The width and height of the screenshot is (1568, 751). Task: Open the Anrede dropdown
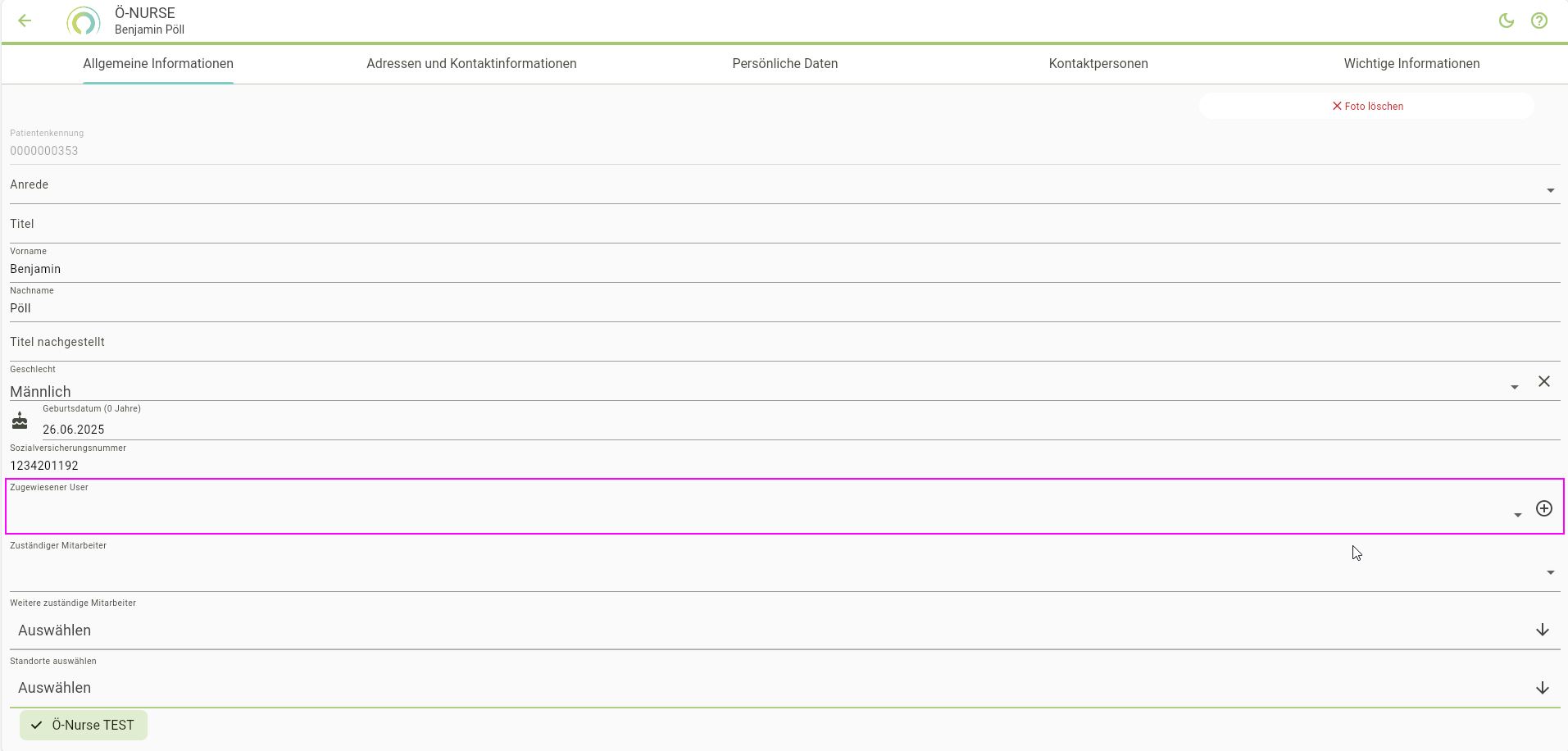click(1549, 190)
